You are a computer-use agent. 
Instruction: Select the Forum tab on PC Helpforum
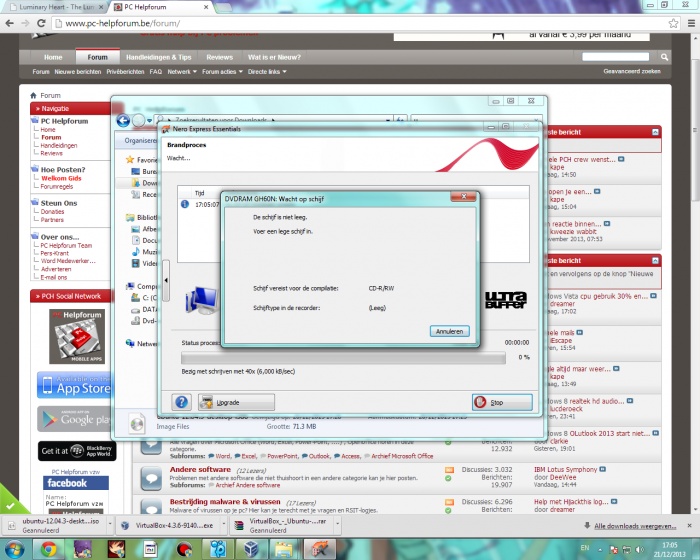tap(97, 57)
